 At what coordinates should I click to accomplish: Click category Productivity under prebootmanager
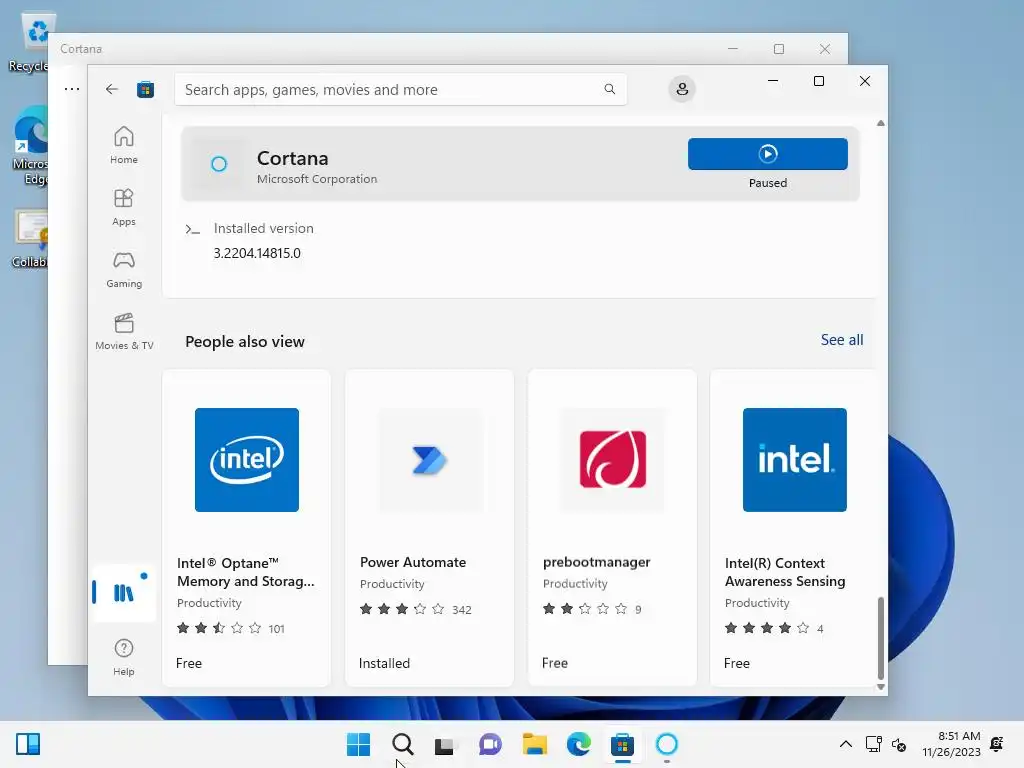pyautogui.click(x=575, y=583)
